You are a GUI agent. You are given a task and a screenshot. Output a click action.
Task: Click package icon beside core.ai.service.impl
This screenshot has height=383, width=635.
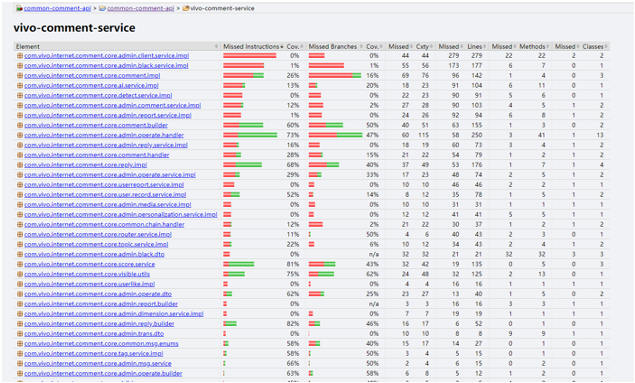pyautogui.click(x=19, y=85)
